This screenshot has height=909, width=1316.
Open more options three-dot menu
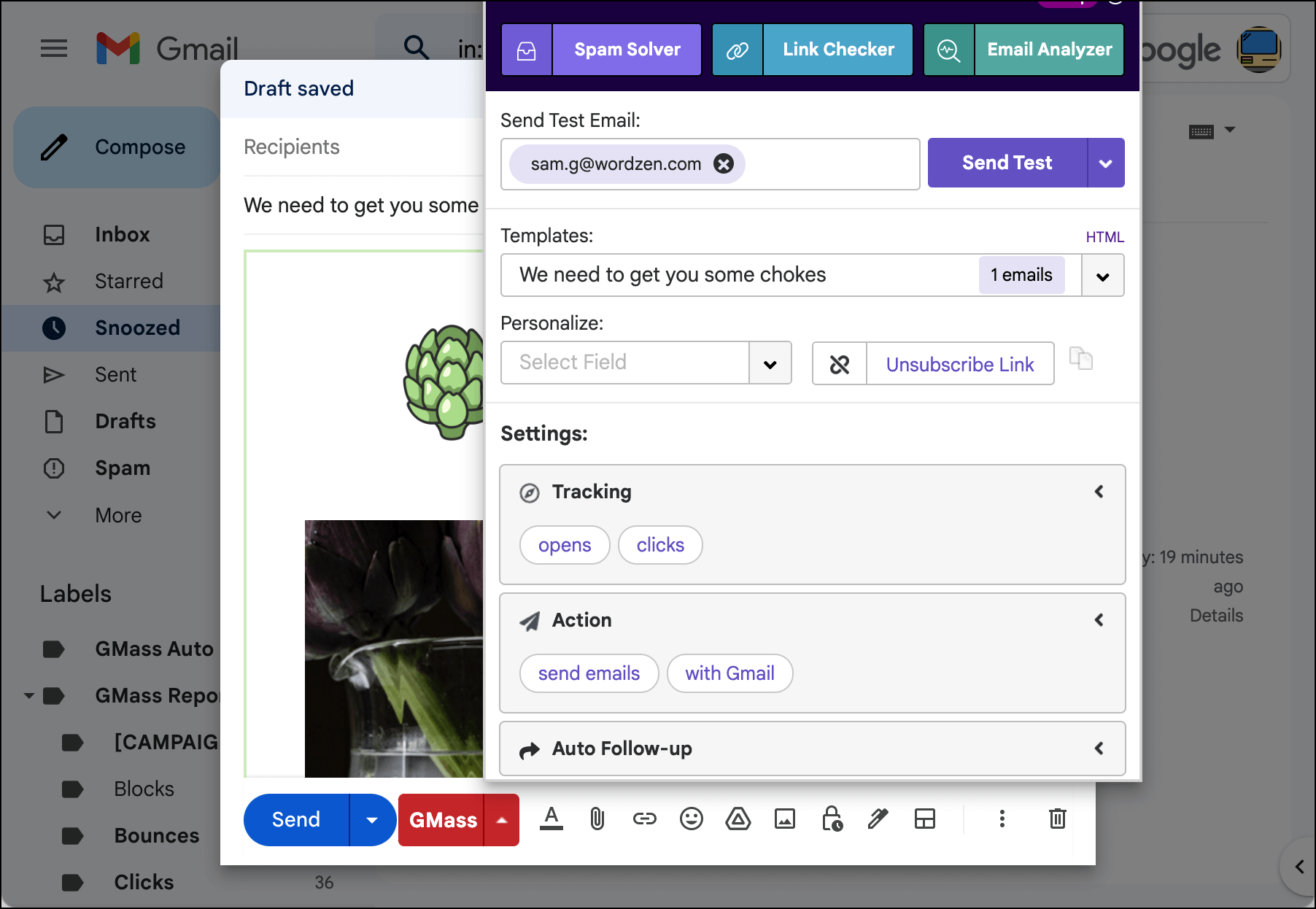click(1002, 819)
